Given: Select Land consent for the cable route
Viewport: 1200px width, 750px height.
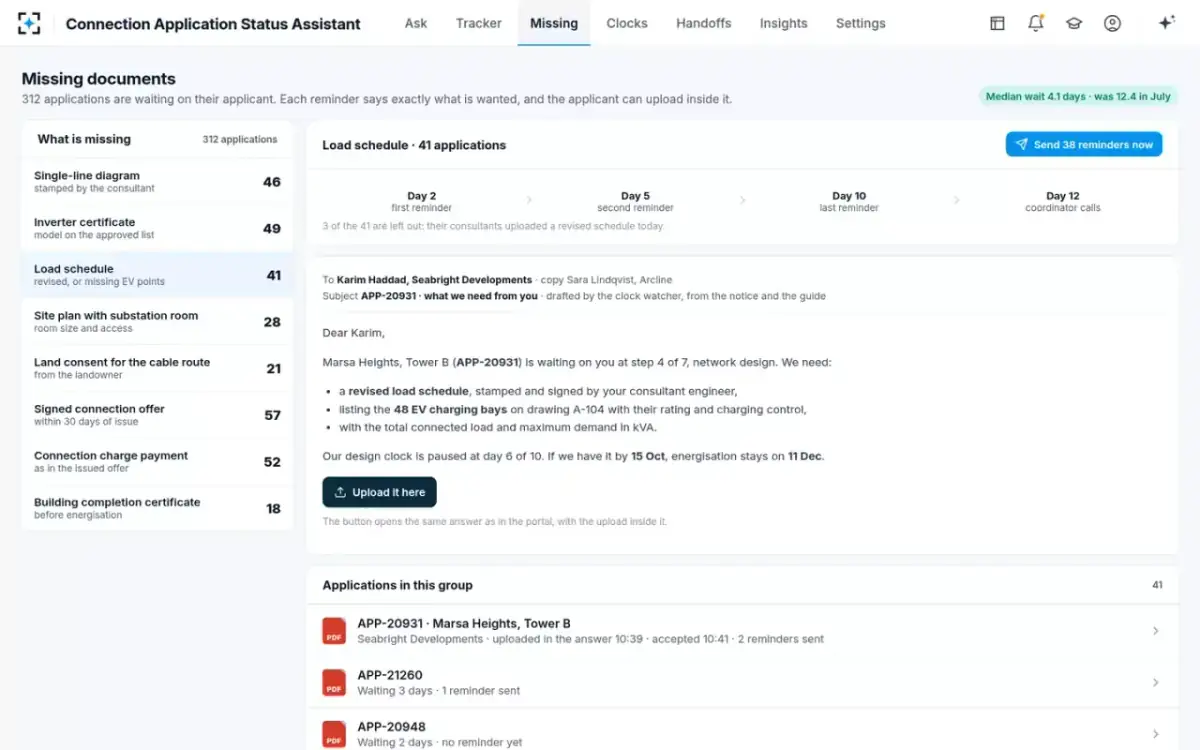Looking at the screenshot, I should click(157, 368).
